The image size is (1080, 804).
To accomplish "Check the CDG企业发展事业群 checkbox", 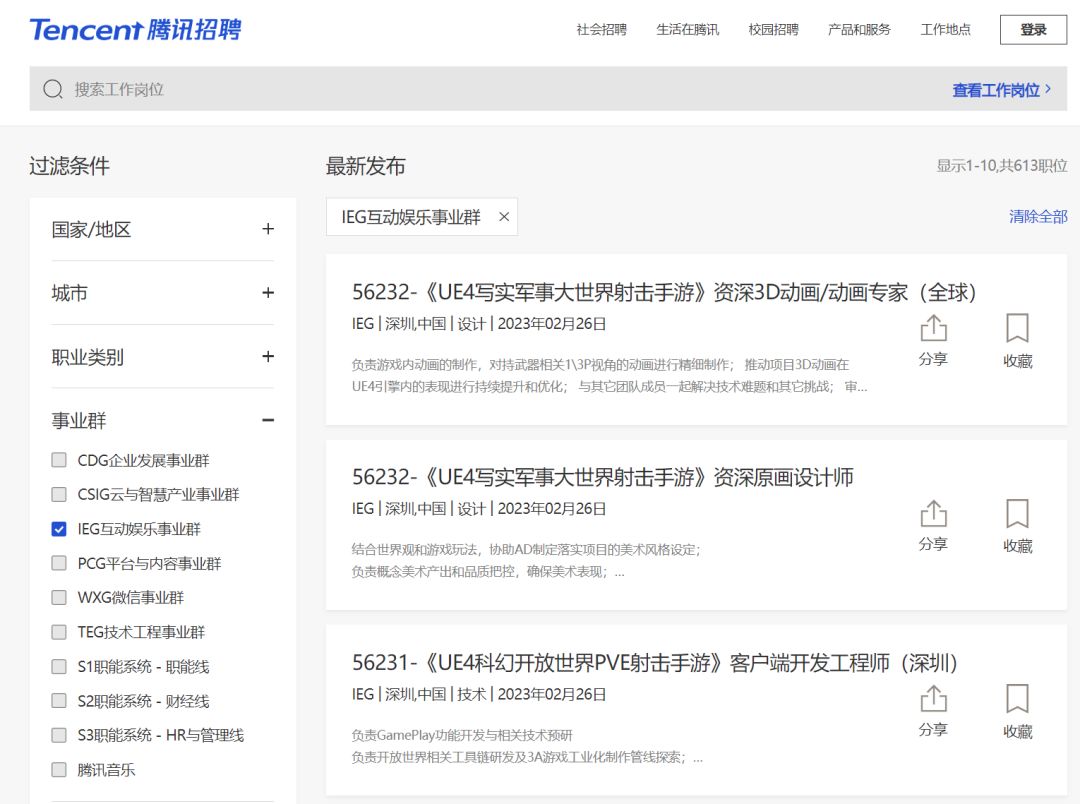I will tap(59, 460).
